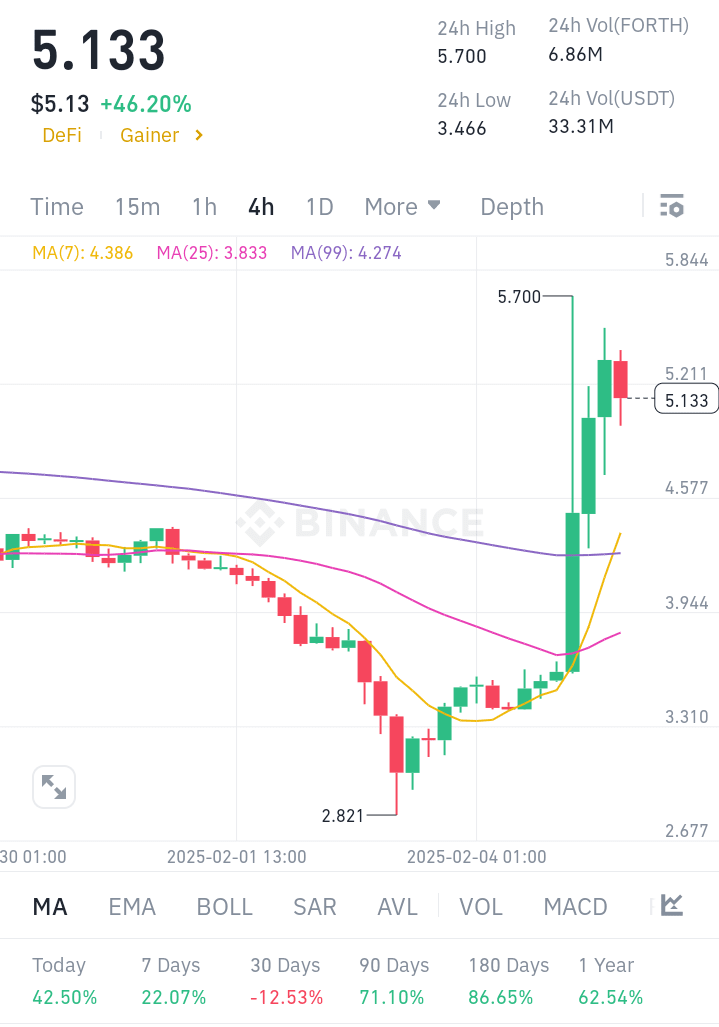Toggle the EMA indicator

pos(132,907)
